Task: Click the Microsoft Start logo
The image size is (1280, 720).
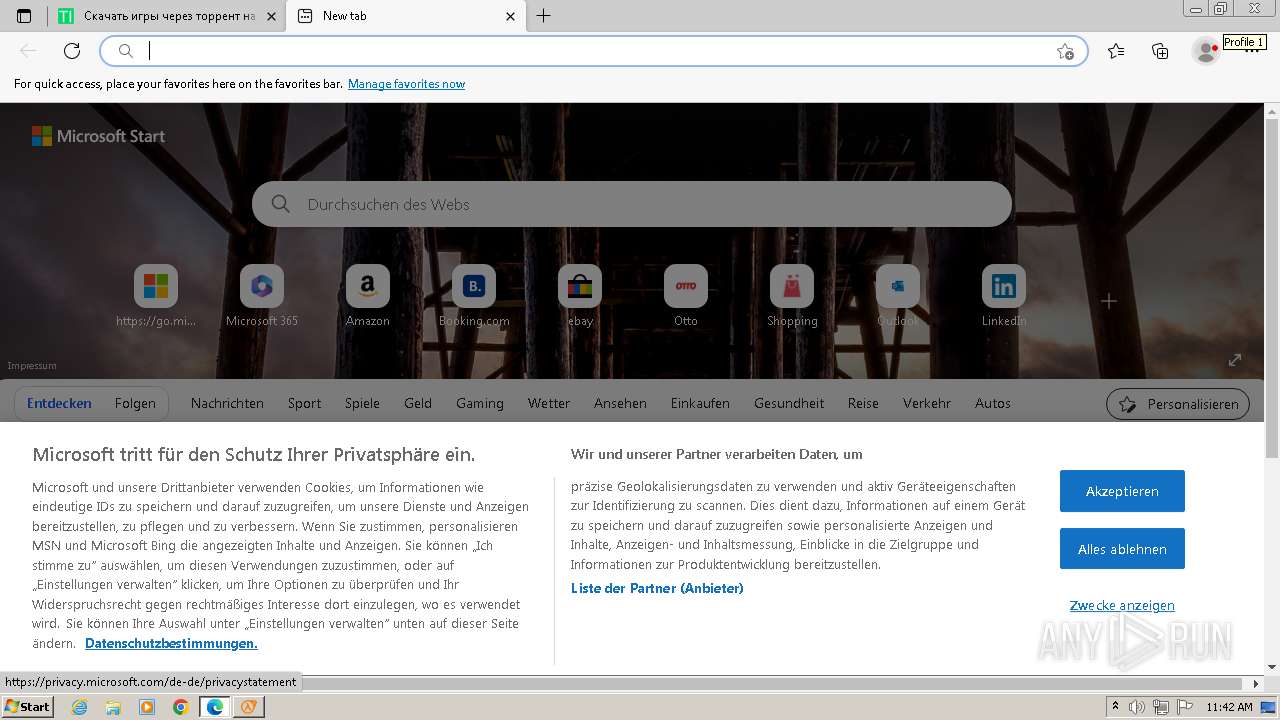Action: (x=98, y=136)
